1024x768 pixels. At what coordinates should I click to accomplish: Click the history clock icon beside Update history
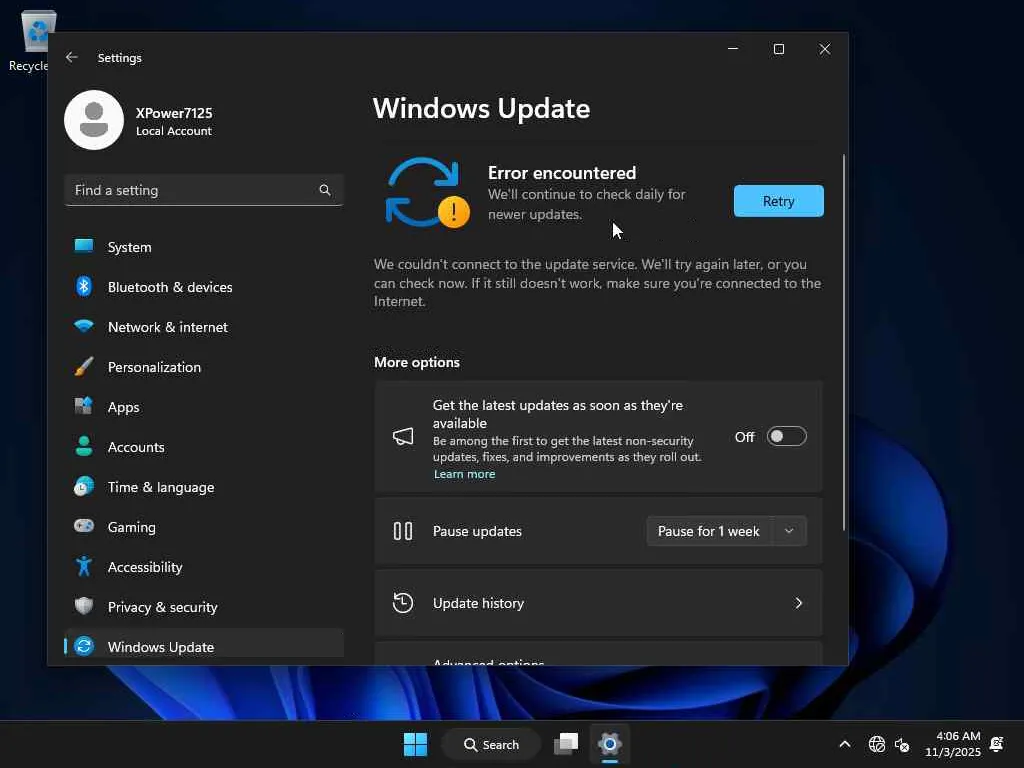pyautogui.click(x=403, y=603)
